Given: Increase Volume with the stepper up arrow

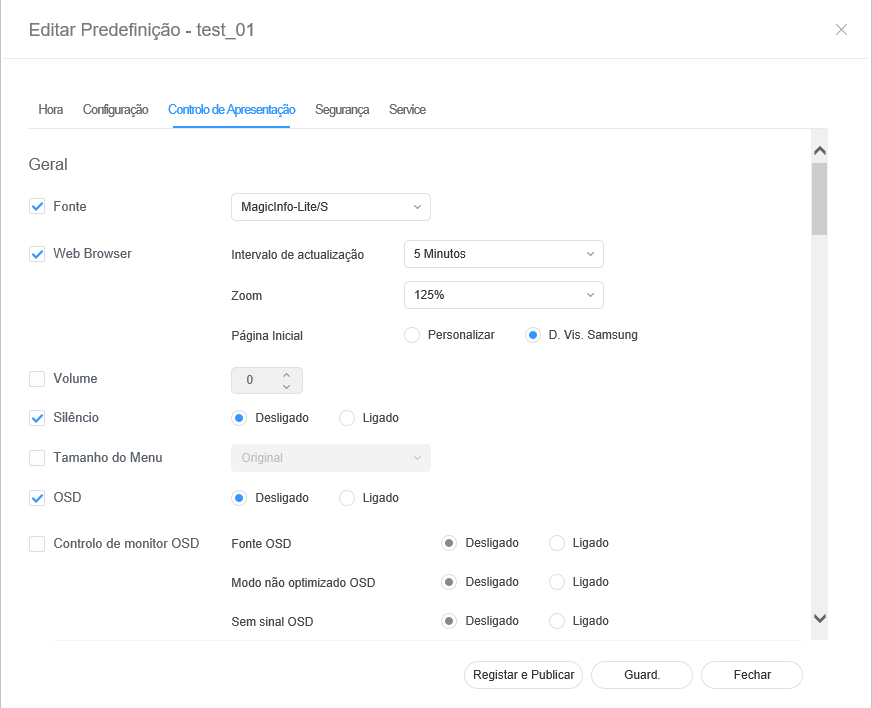Looking at the screenshot, I should tap(287, 375).
